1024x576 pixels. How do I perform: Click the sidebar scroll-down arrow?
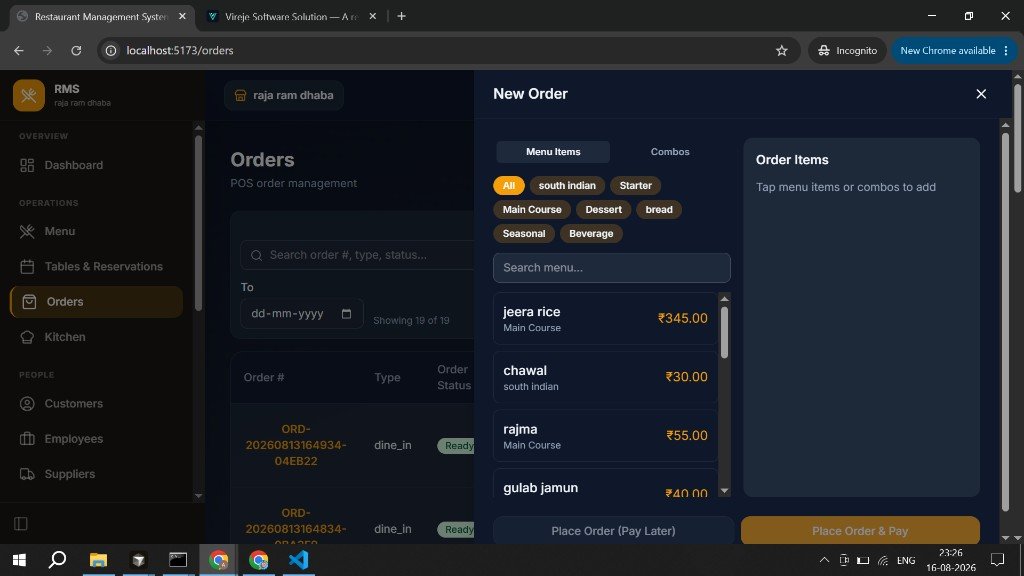click(x=199, y=496)
